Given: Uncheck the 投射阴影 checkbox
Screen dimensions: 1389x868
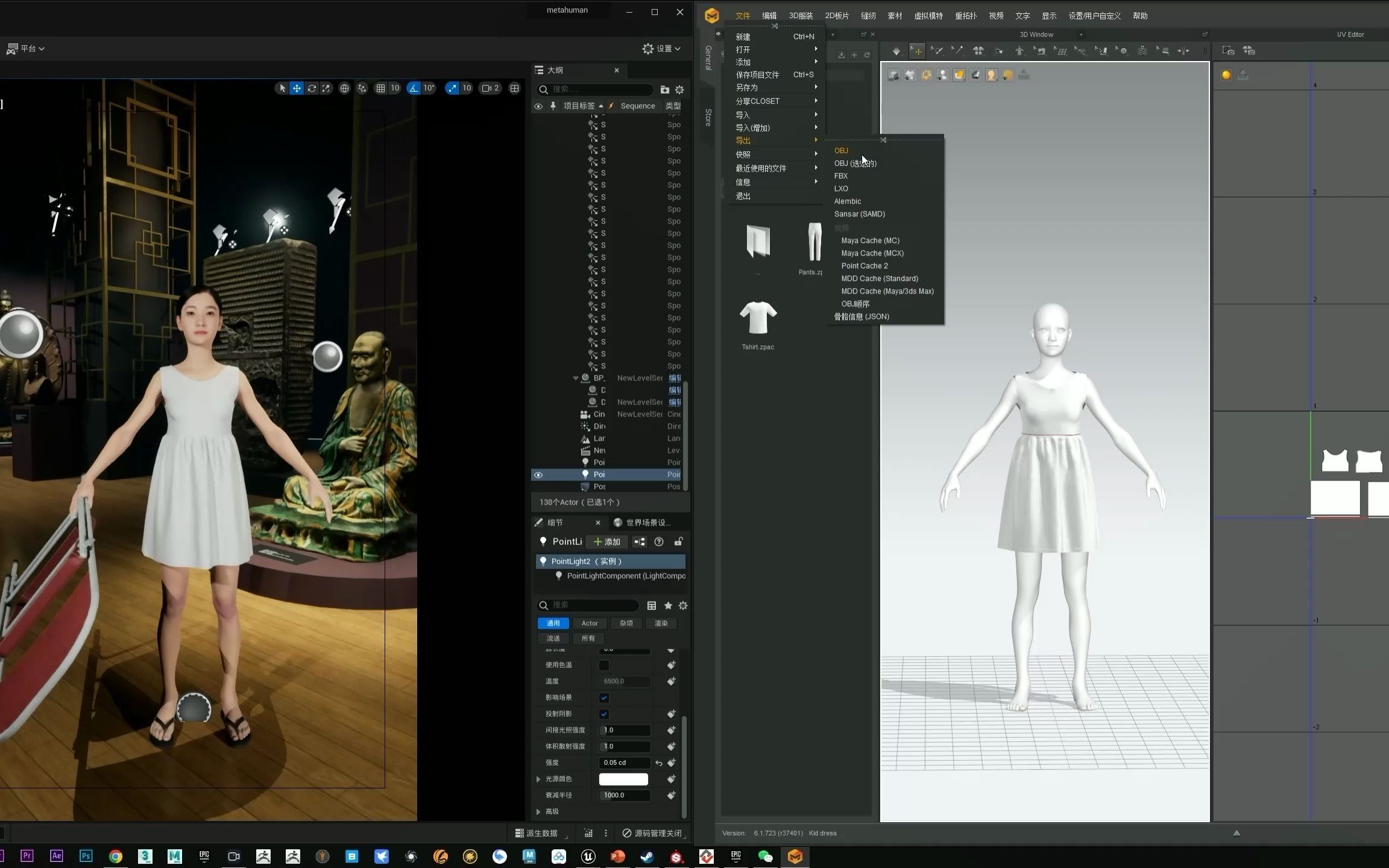Looking at the screenshot, I should (603, 714).
